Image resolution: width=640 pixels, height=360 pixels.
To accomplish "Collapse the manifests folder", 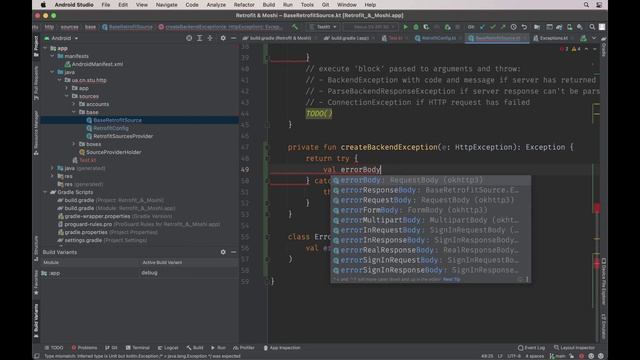I will click(53, 56).
